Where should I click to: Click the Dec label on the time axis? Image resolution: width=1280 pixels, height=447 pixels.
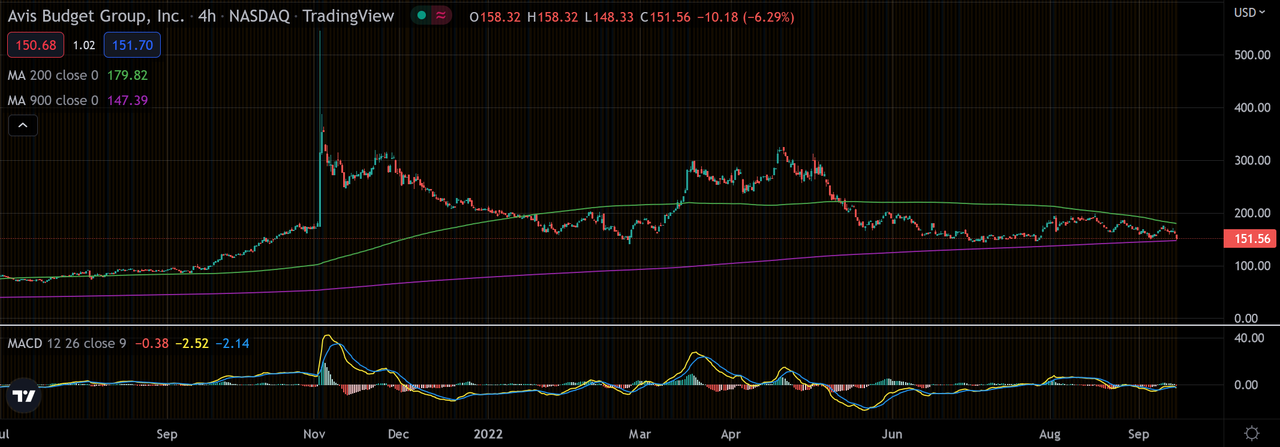[399, 436]
